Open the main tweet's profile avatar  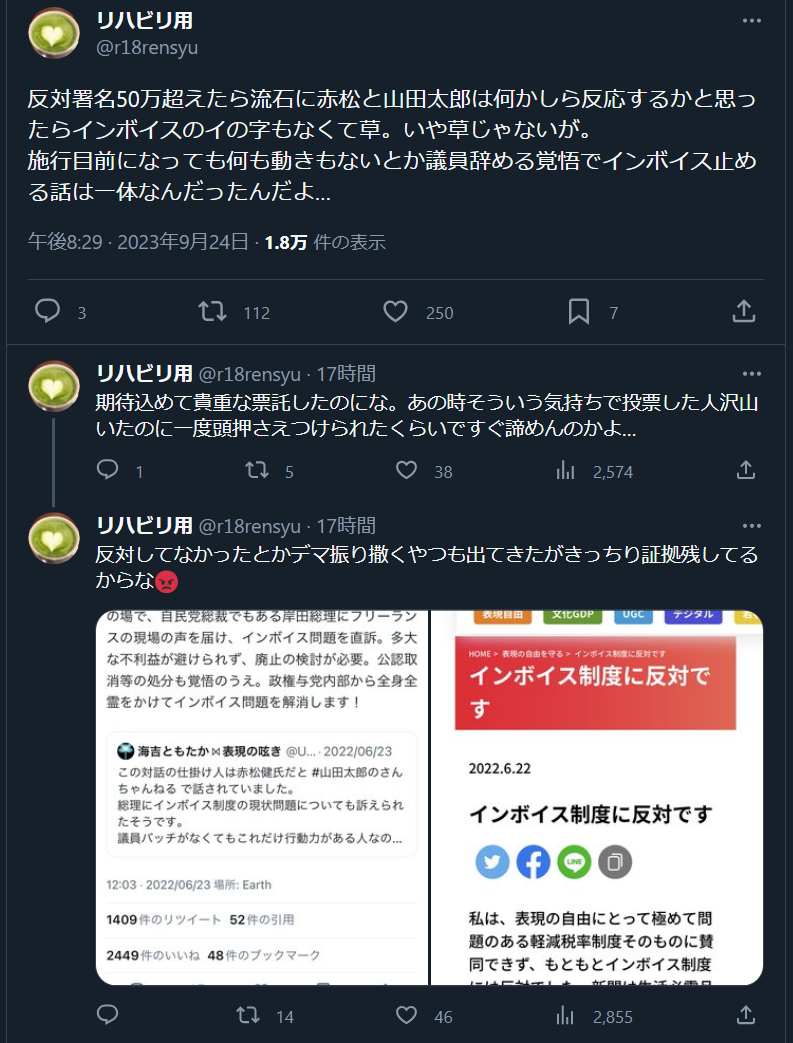[54, 33]
